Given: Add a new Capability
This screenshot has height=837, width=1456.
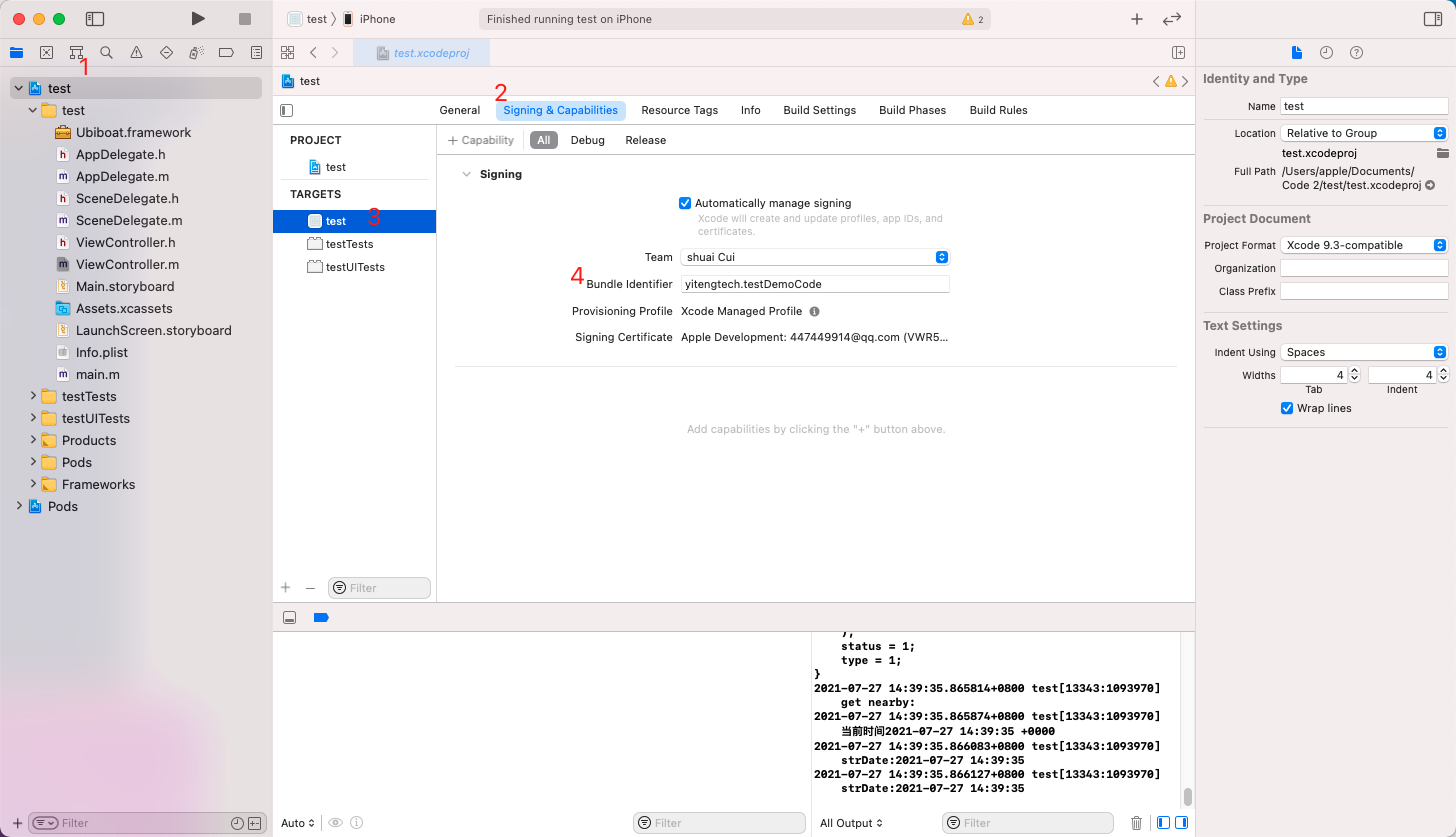Looking at the screenshot, I should click(481, 140).
